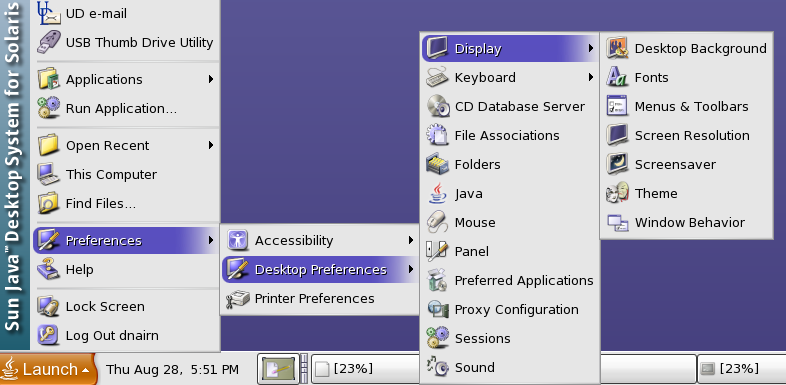Click the Panel preferences icon
Viewport: 786px width, 385px height.
point(438,252)
